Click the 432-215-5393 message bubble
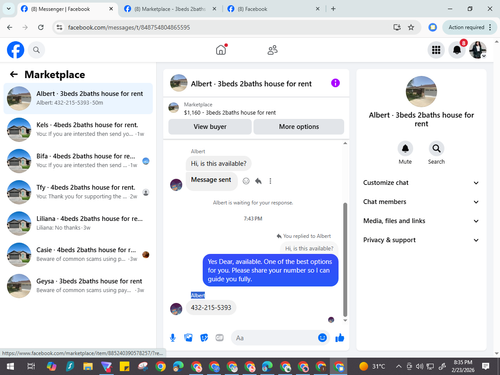500x375 pixels. point(211,307)
